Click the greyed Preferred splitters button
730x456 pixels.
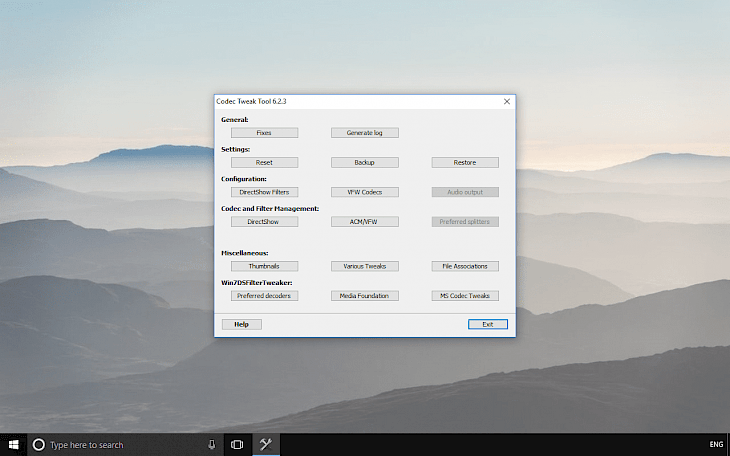[465, 222]
